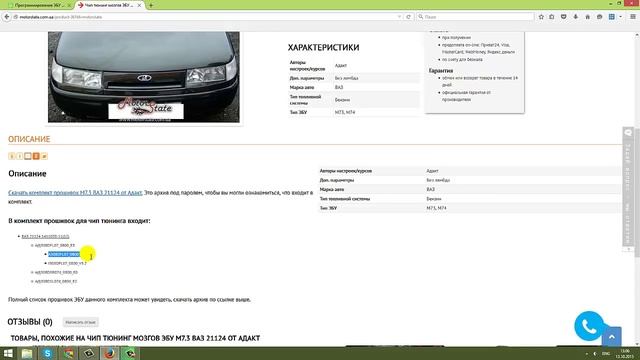Click the 'Без лямбда' value in ХАРАКТЕРИСТИКИ table
Screen dimensions: 640x360
click(x=347, y=78)
